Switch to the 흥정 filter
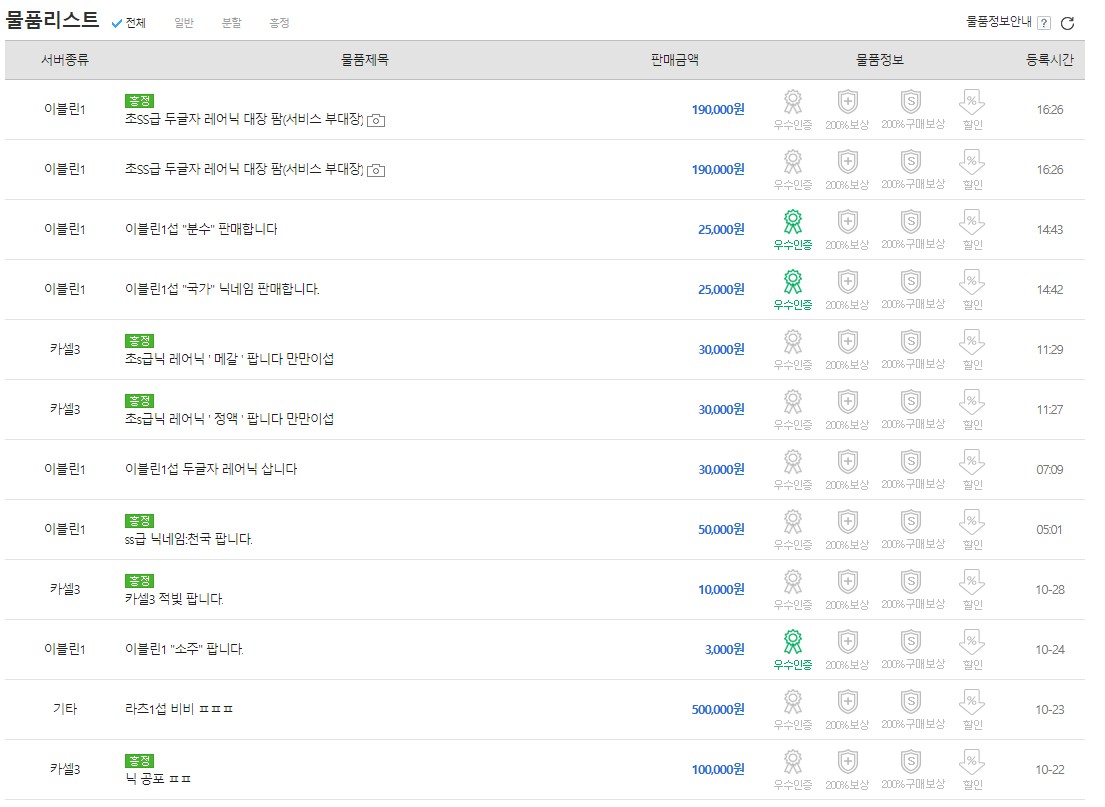This screenshot has width=1105, height=807. (279, 23)
